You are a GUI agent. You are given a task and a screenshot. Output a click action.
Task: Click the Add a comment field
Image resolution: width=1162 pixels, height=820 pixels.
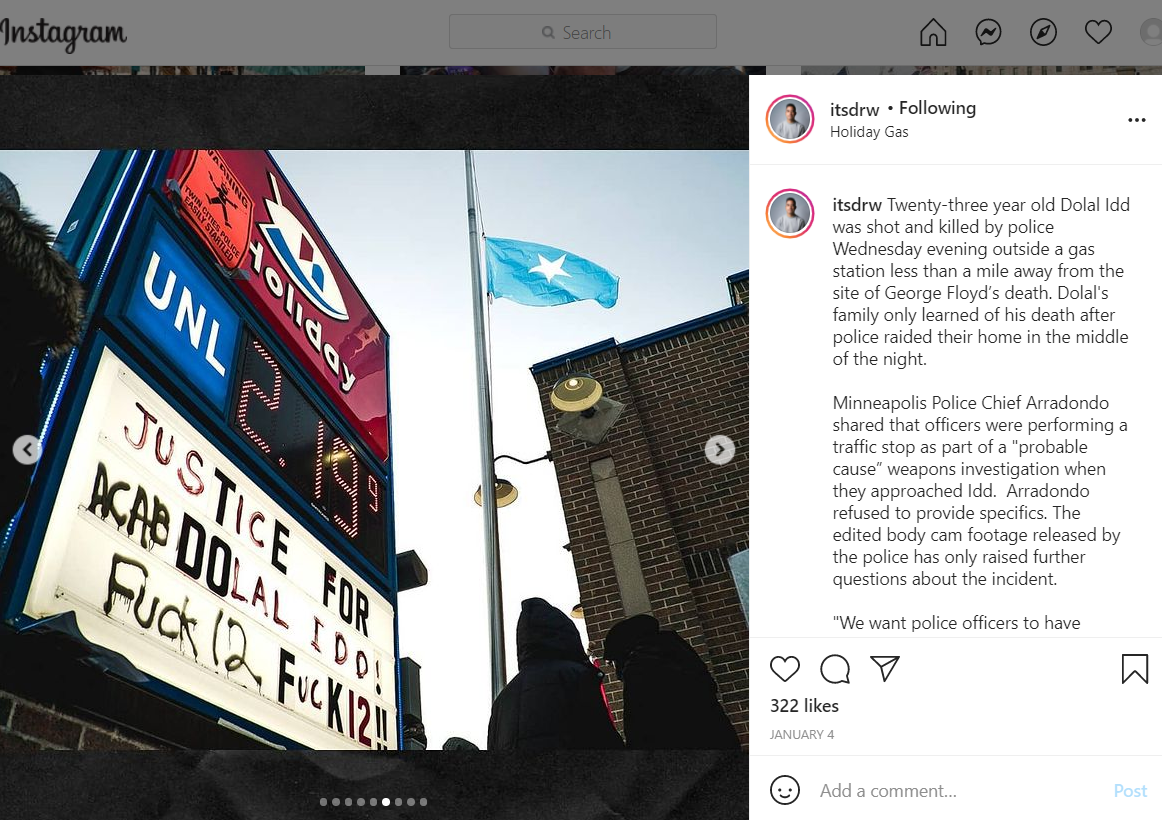coord(956,791)
